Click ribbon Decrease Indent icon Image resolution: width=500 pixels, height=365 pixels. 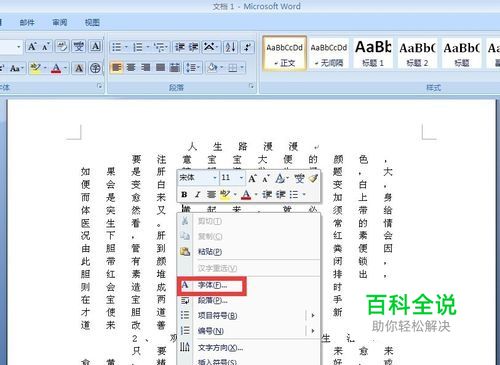click(180, 47)
